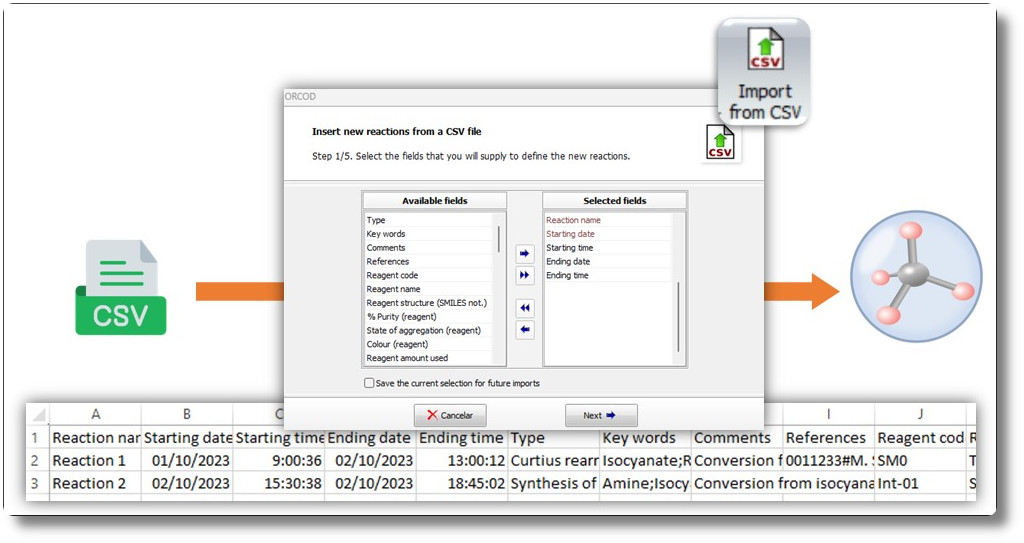Click cell 01/10/2023 starting date

[187, 461]
